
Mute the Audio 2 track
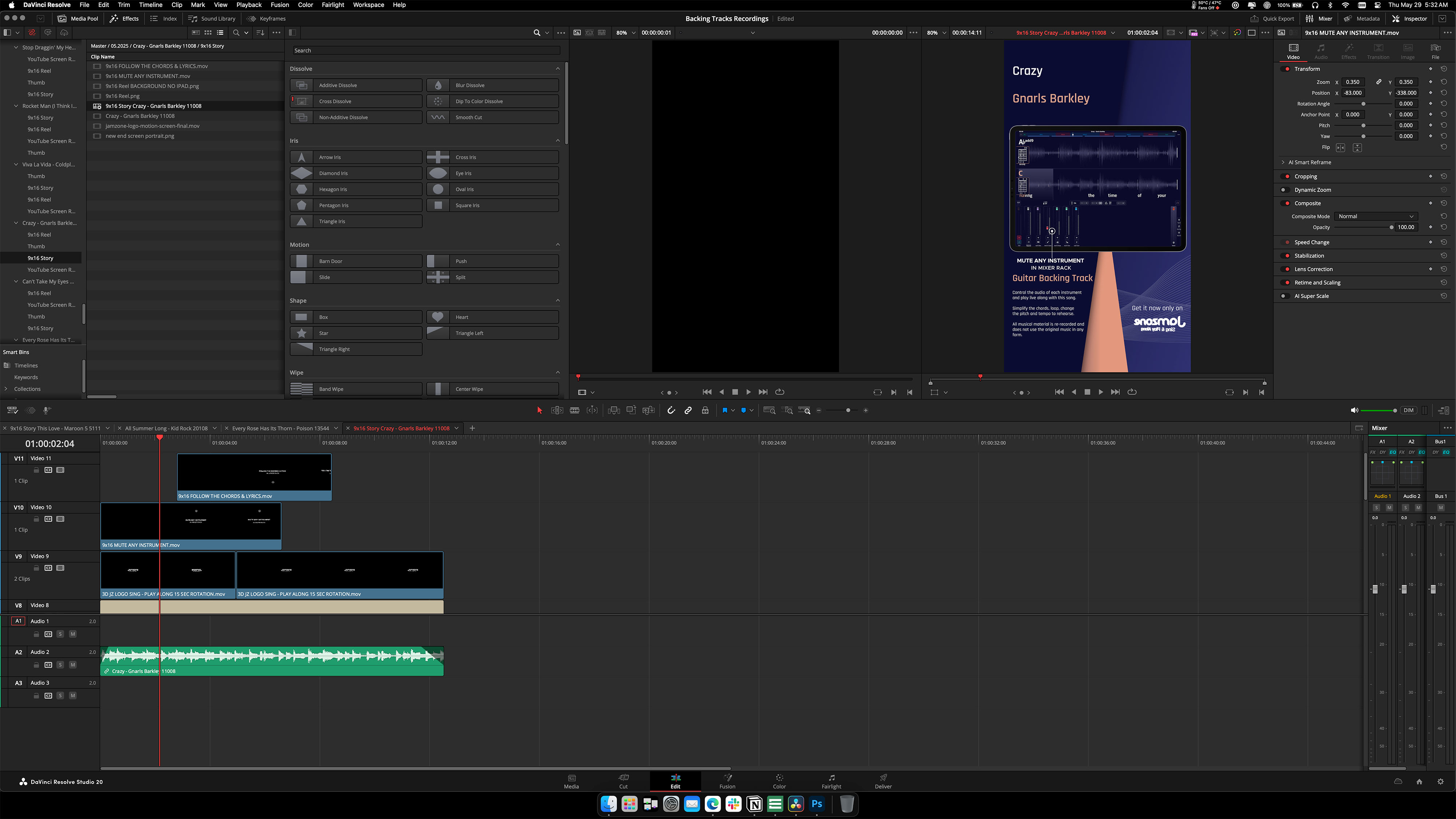[72, 665]
